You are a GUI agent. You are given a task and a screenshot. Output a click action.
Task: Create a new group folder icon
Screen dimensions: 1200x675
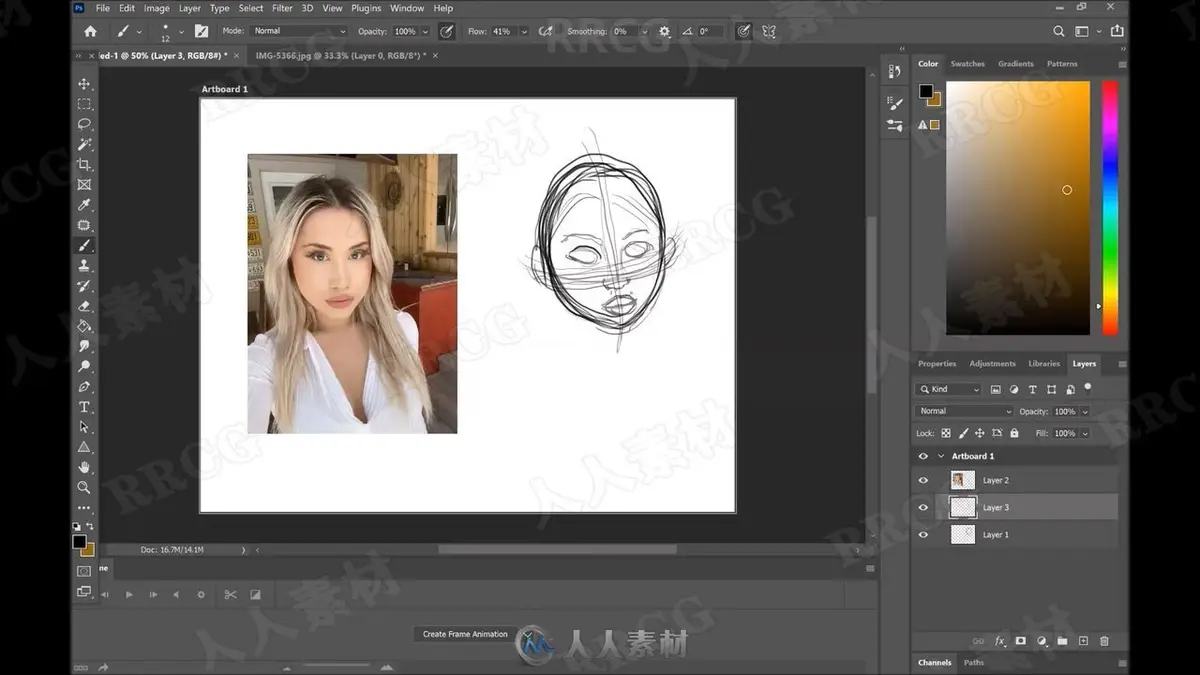pyautogui.click(x=1062, y=641)
